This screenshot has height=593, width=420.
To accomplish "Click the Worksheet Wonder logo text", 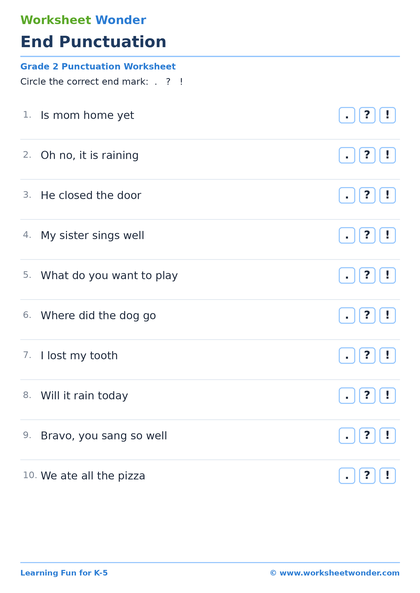I will tap(83, 20).
